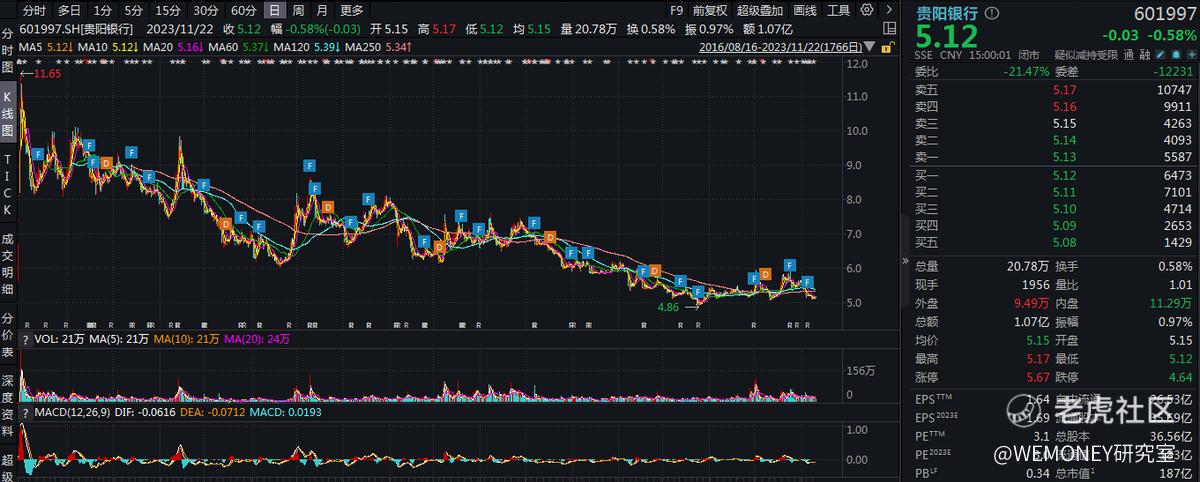Screen dimensions: 1200x482
Task: Select the 周 weekly period
Action: point(298,10)
